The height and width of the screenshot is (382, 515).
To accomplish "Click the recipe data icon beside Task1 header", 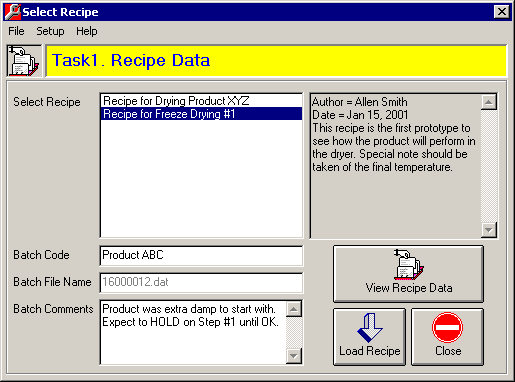I will (24, 61).
